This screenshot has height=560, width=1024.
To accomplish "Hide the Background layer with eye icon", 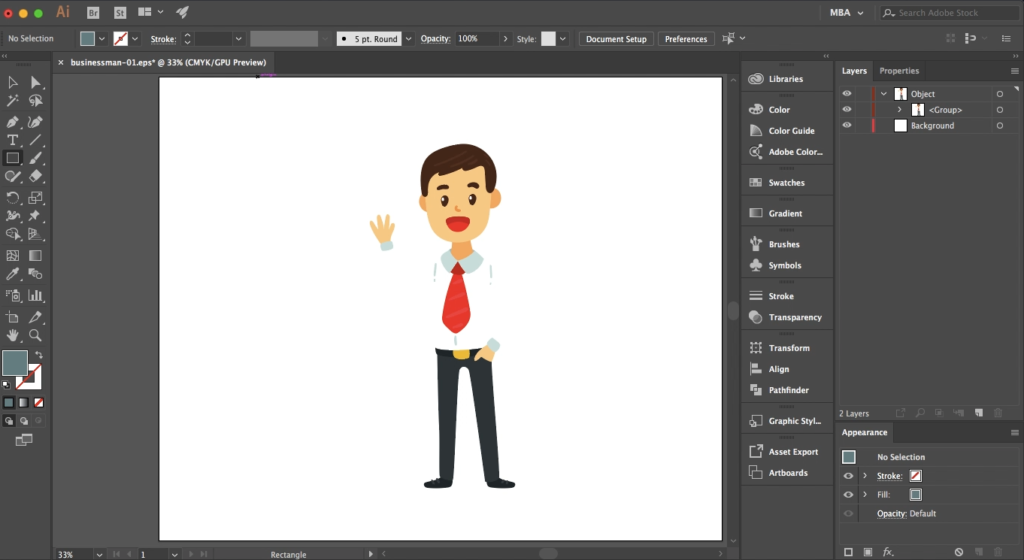I will tap(847, 126).
